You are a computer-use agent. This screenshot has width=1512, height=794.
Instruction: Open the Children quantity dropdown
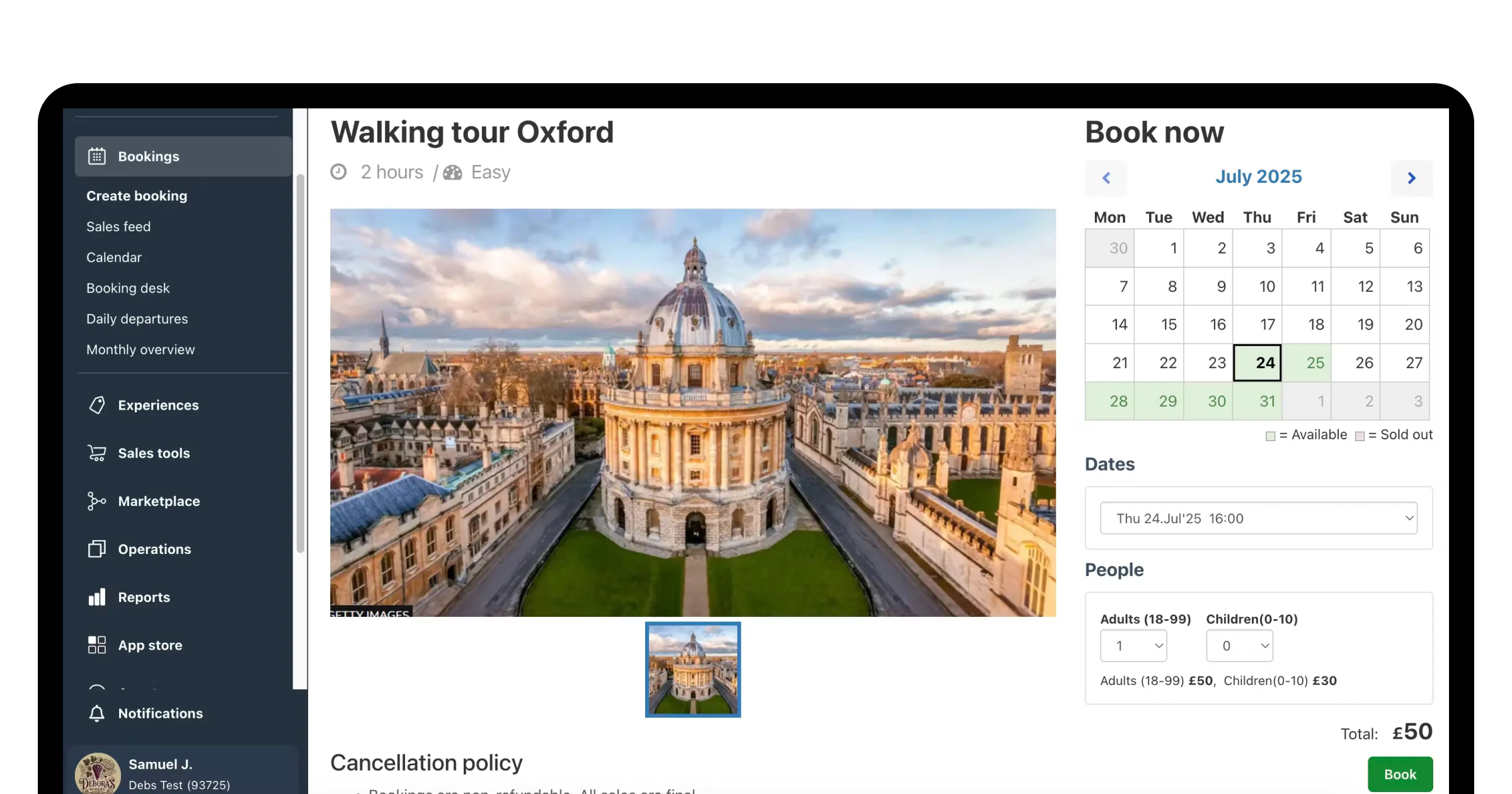click(x=1239, y=646)
